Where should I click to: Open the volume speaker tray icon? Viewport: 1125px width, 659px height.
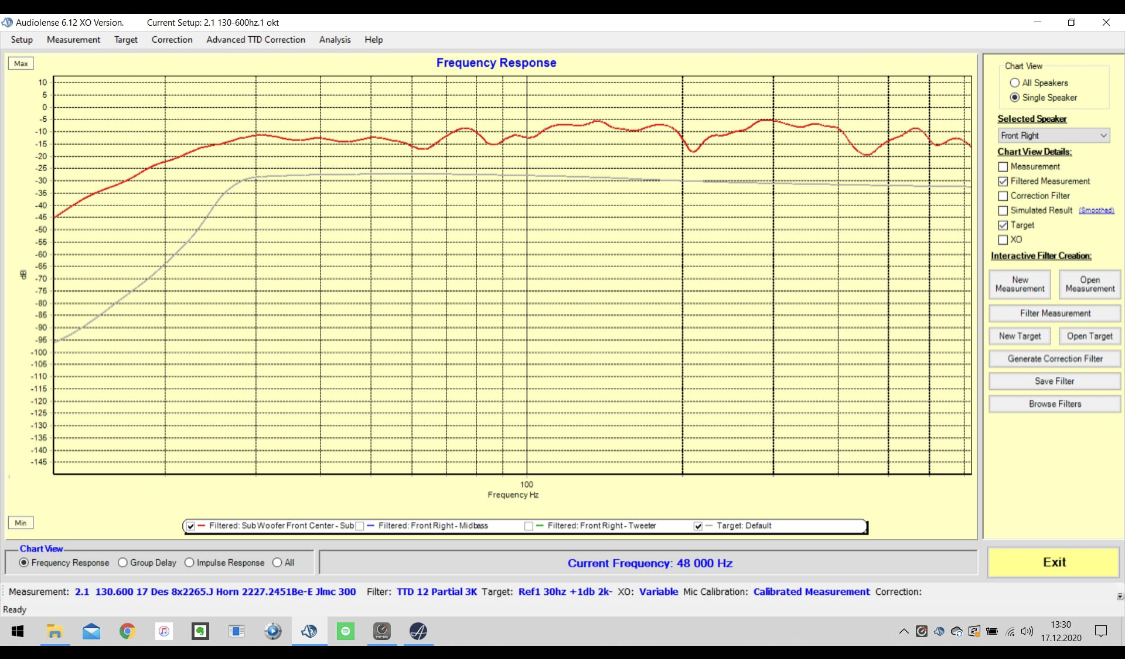[1027, 632]
